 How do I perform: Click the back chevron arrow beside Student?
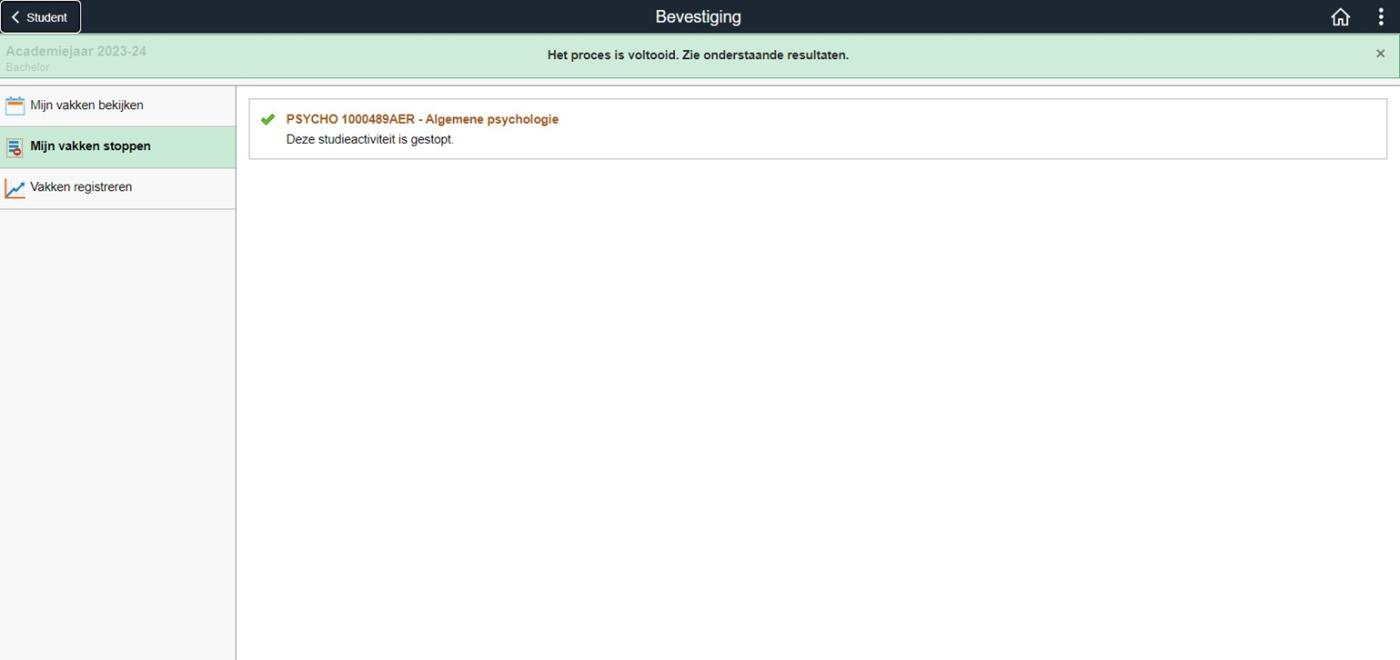[x=15, y=17]
